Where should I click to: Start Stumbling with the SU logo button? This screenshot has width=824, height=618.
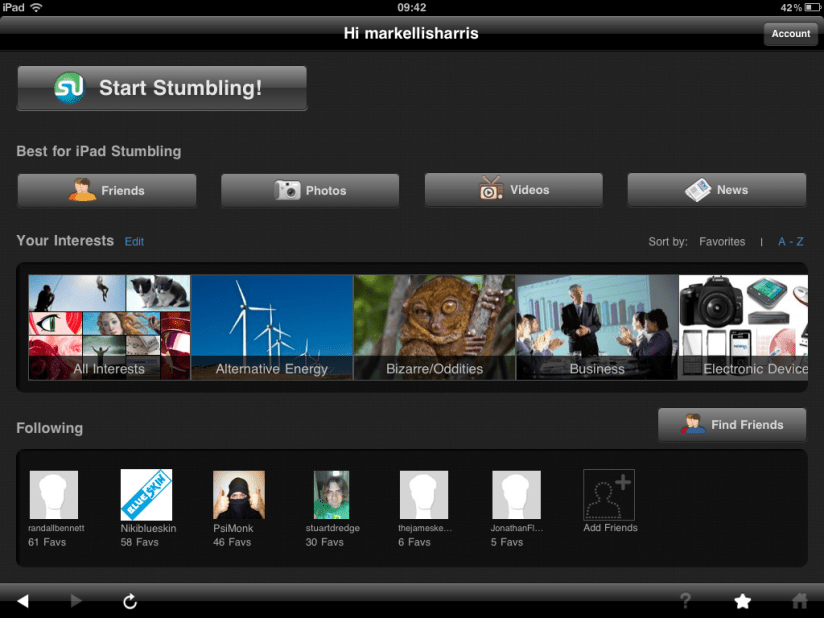click(x=162, y=88)
